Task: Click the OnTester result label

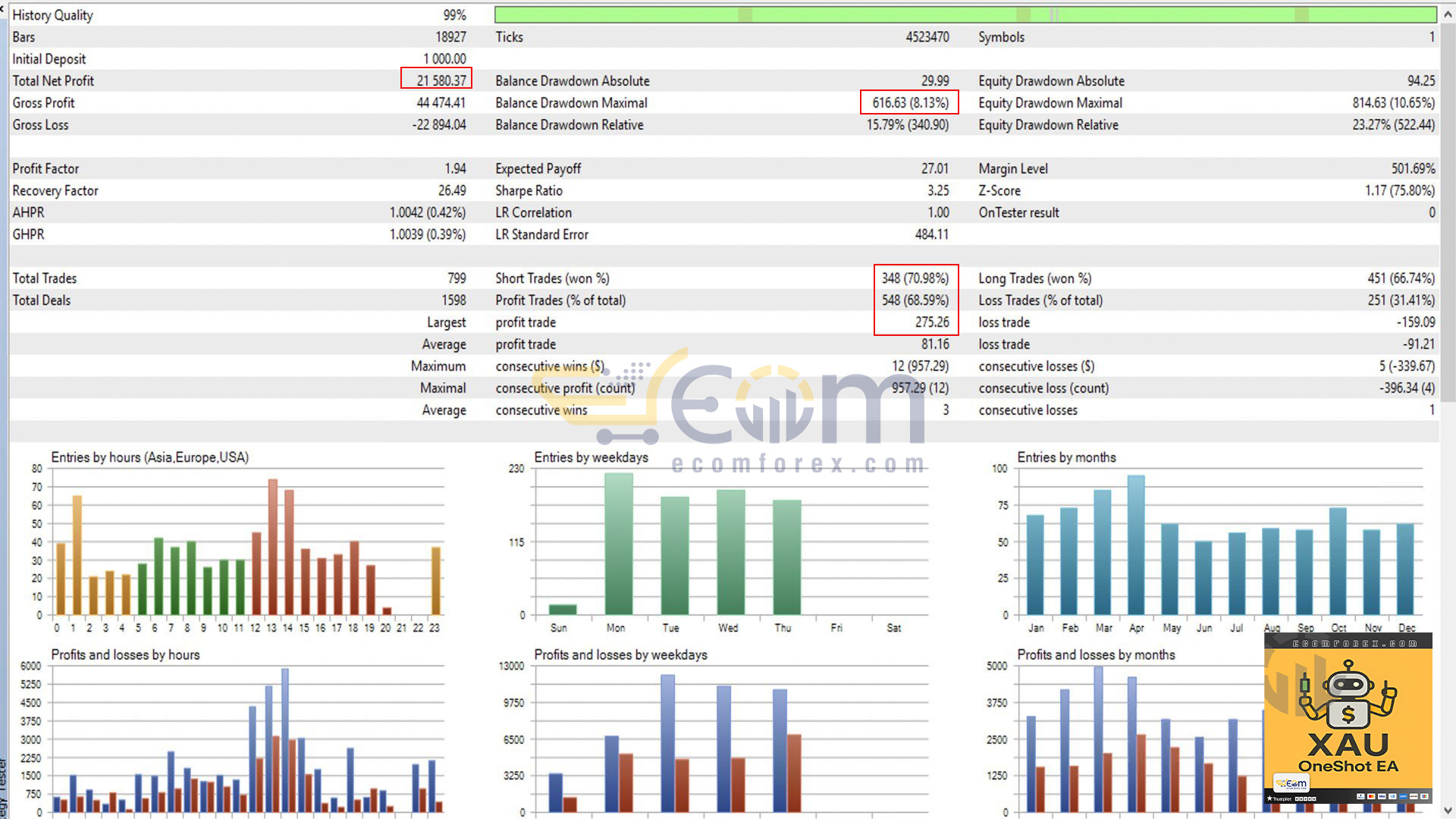Action: [x=1018, y=212]
